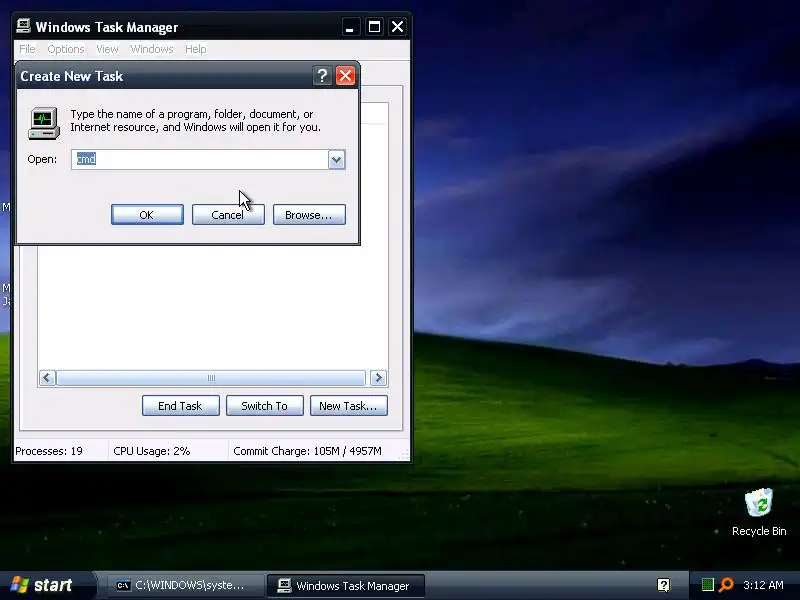
Task: Open the Options menu in Task Manager
Action: [66, 49]
